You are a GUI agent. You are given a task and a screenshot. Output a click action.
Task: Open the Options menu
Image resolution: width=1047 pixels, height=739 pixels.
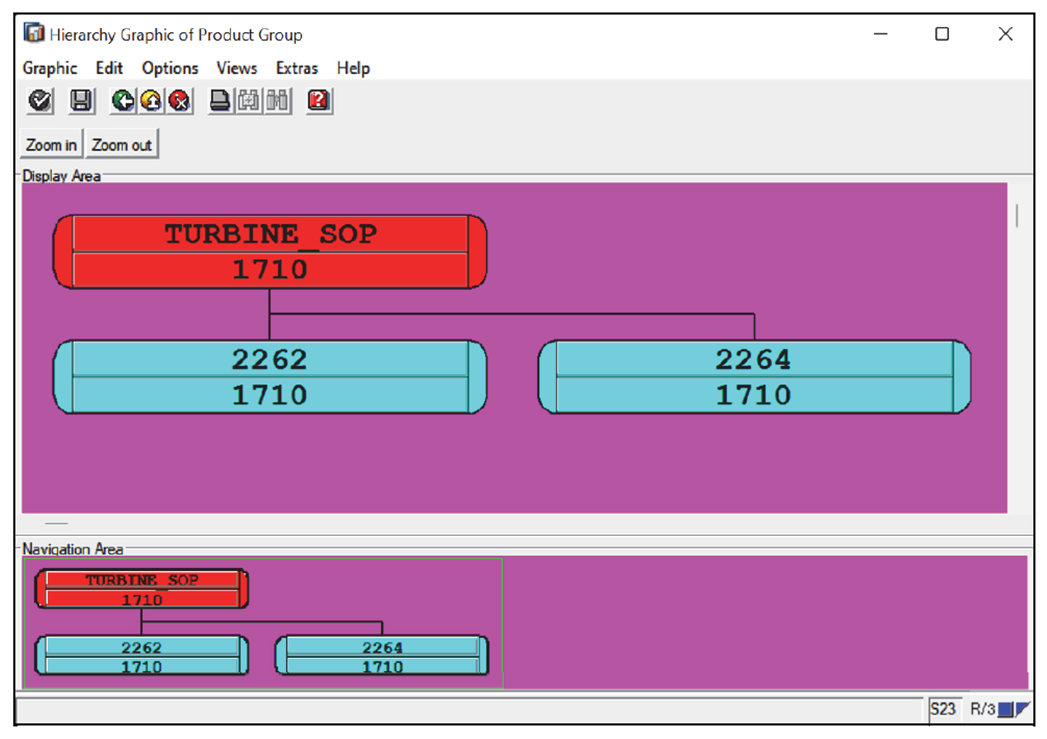coord(170,68)
